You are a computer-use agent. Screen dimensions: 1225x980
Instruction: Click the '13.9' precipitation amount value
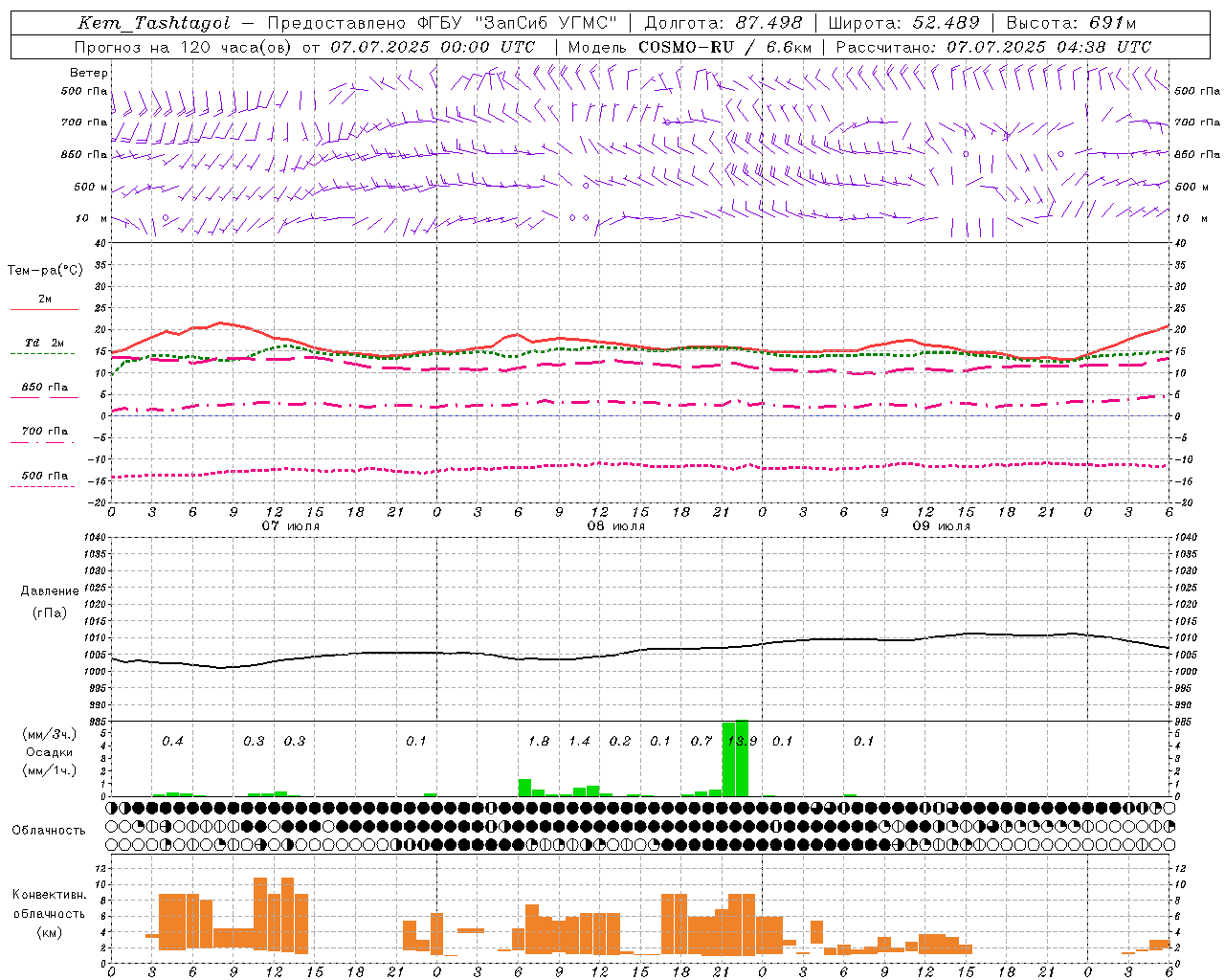point(743,742)
